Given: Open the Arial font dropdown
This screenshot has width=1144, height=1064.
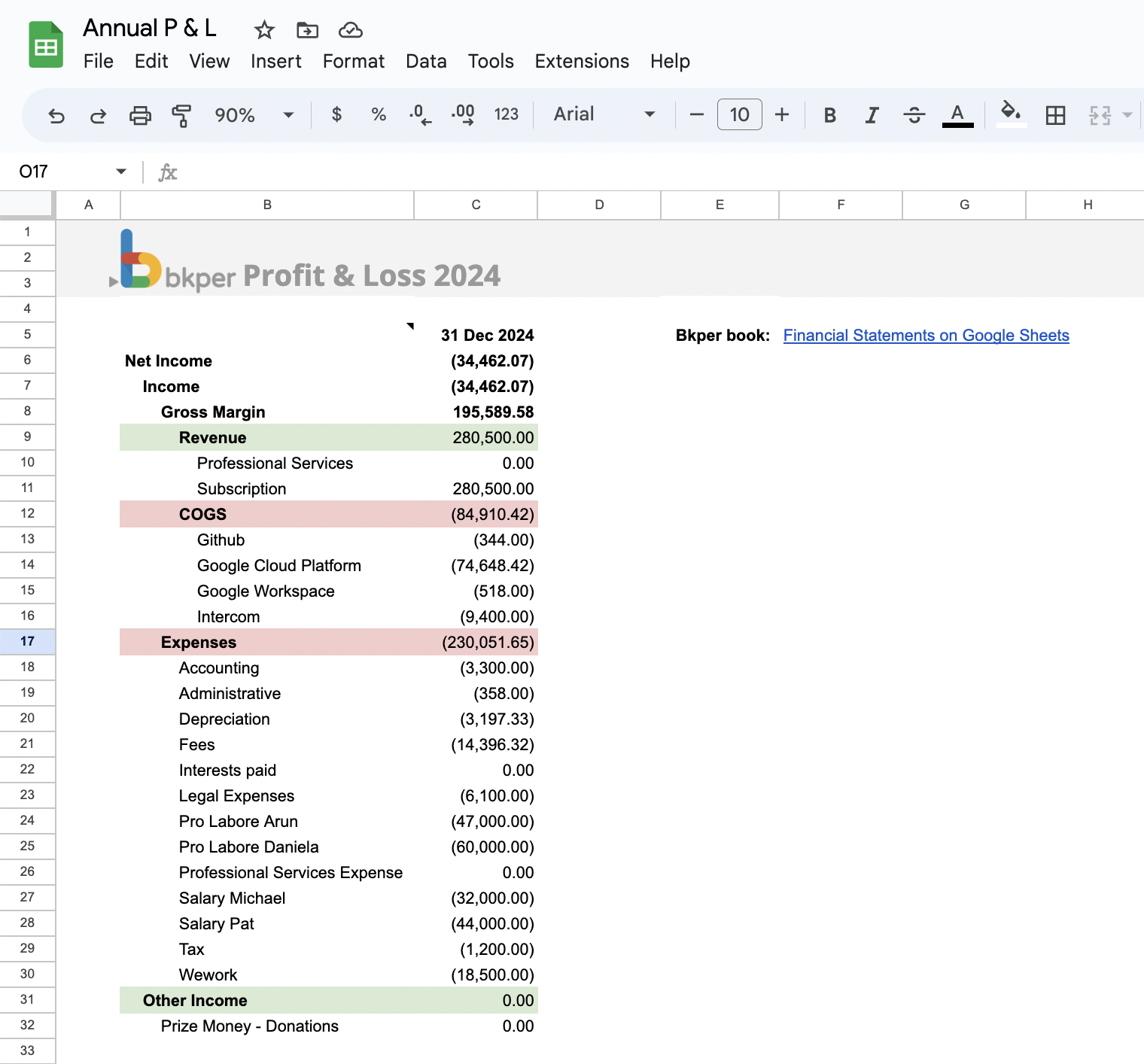Looking at the screenshot, I should 649,114.
